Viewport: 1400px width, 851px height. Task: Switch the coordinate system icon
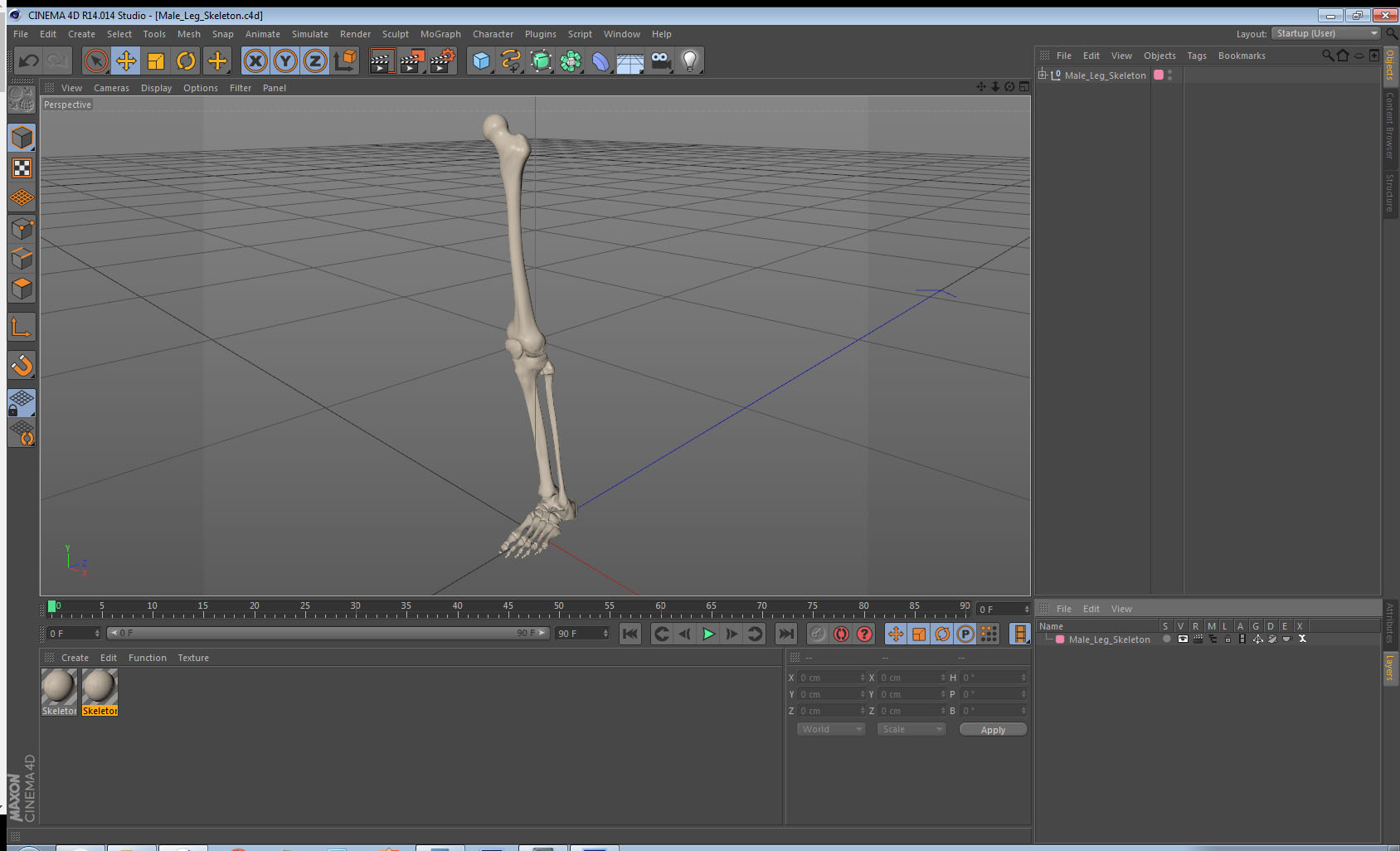(x=345, y=61)
